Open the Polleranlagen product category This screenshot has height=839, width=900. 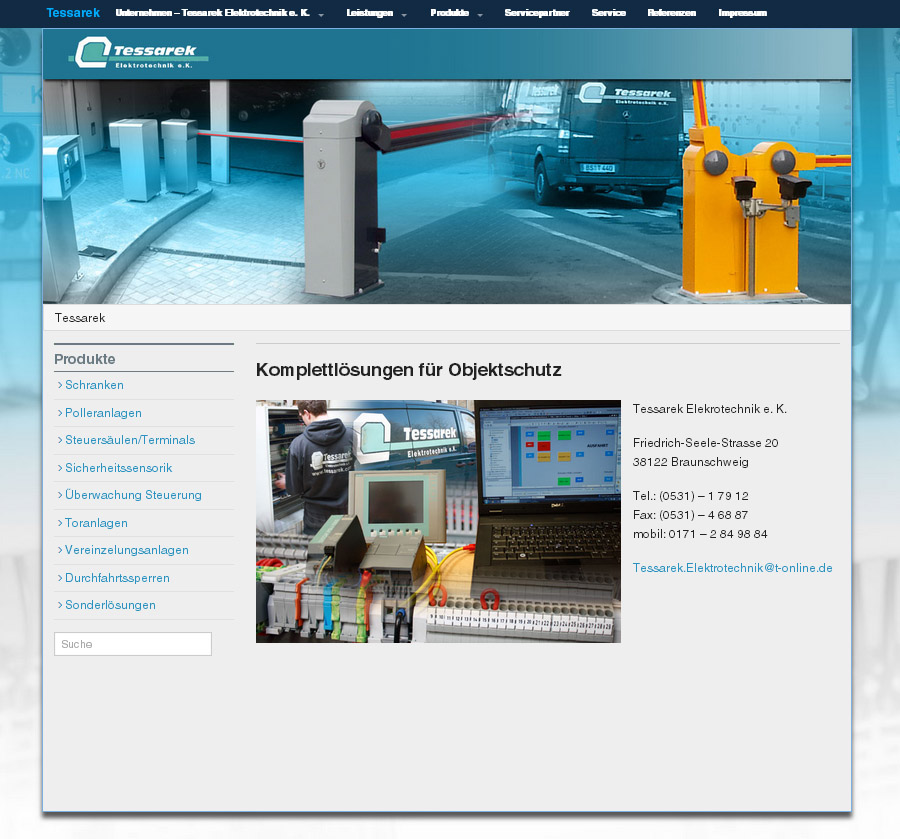pos(103,413)
